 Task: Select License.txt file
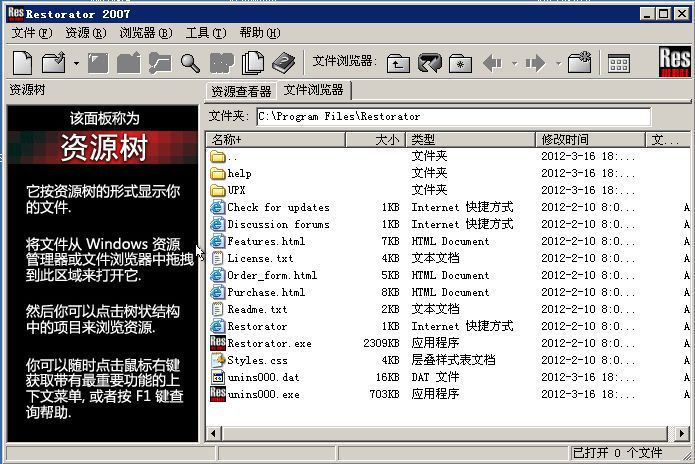[x=252, y=258]
